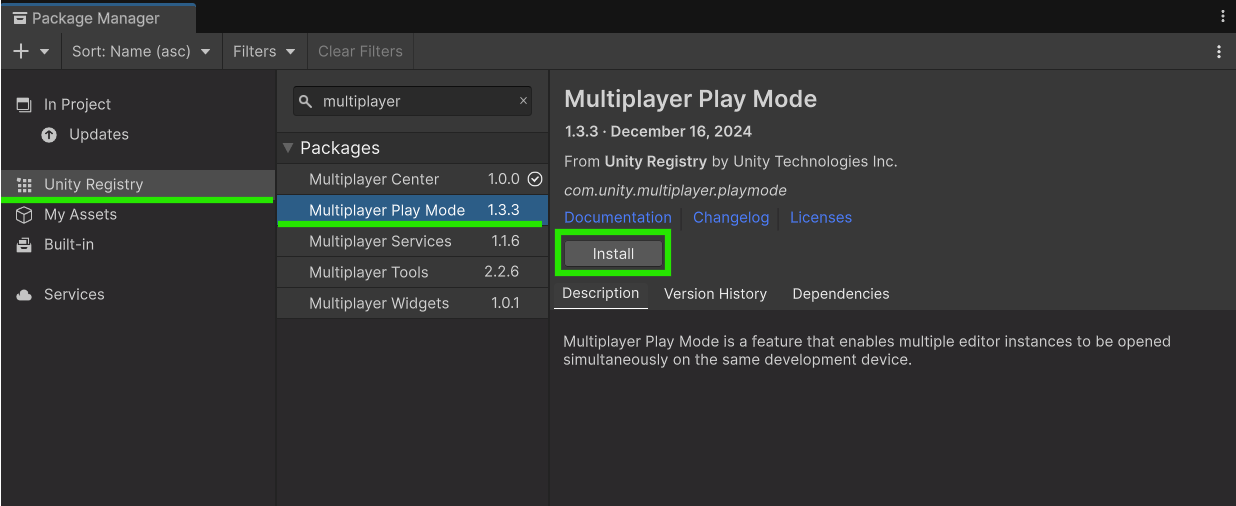Click the Clear Filters button
This screenshot has width=1236, height=506.
360,51
